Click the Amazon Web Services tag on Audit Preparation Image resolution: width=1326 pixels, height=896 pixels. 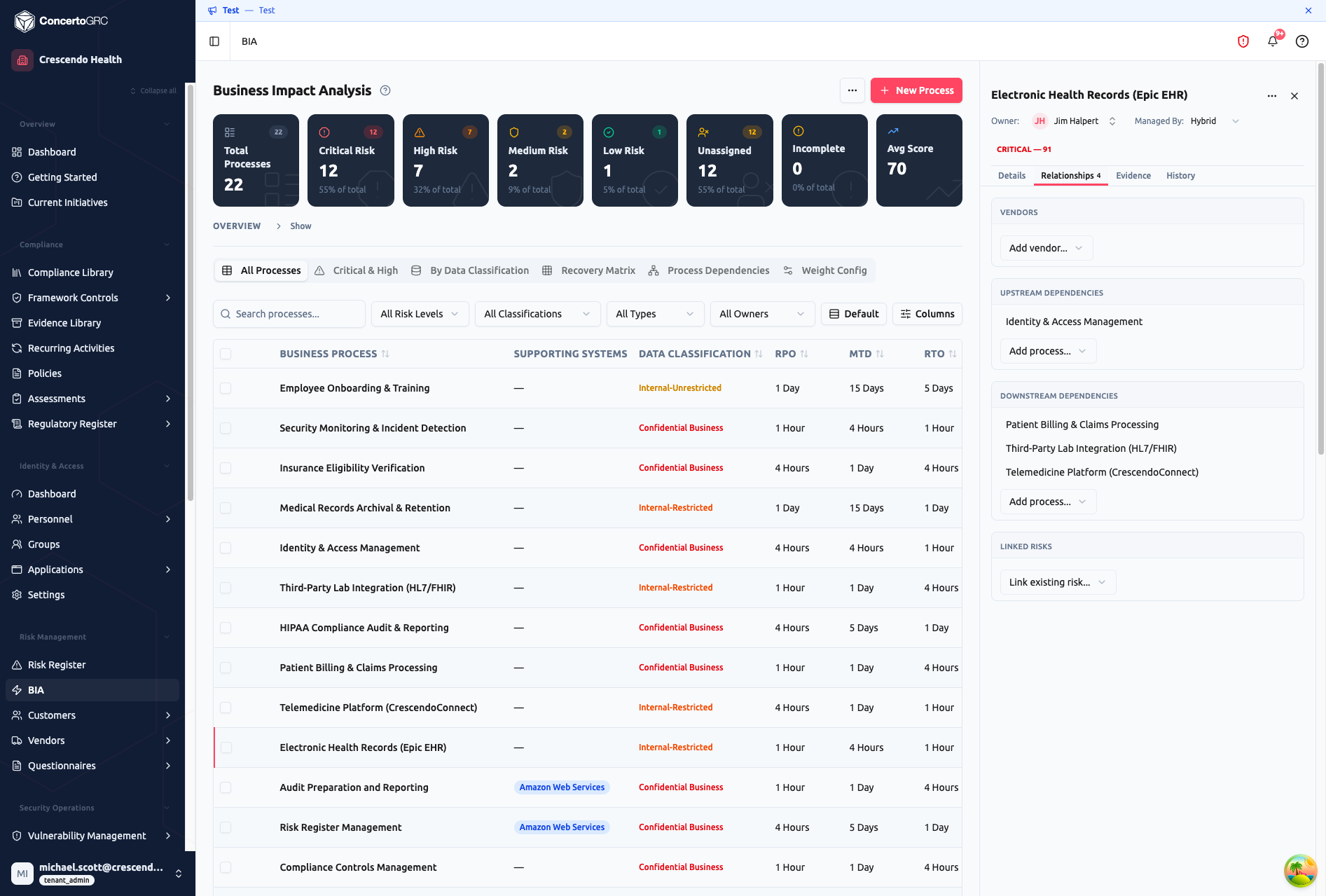point(562,787)
